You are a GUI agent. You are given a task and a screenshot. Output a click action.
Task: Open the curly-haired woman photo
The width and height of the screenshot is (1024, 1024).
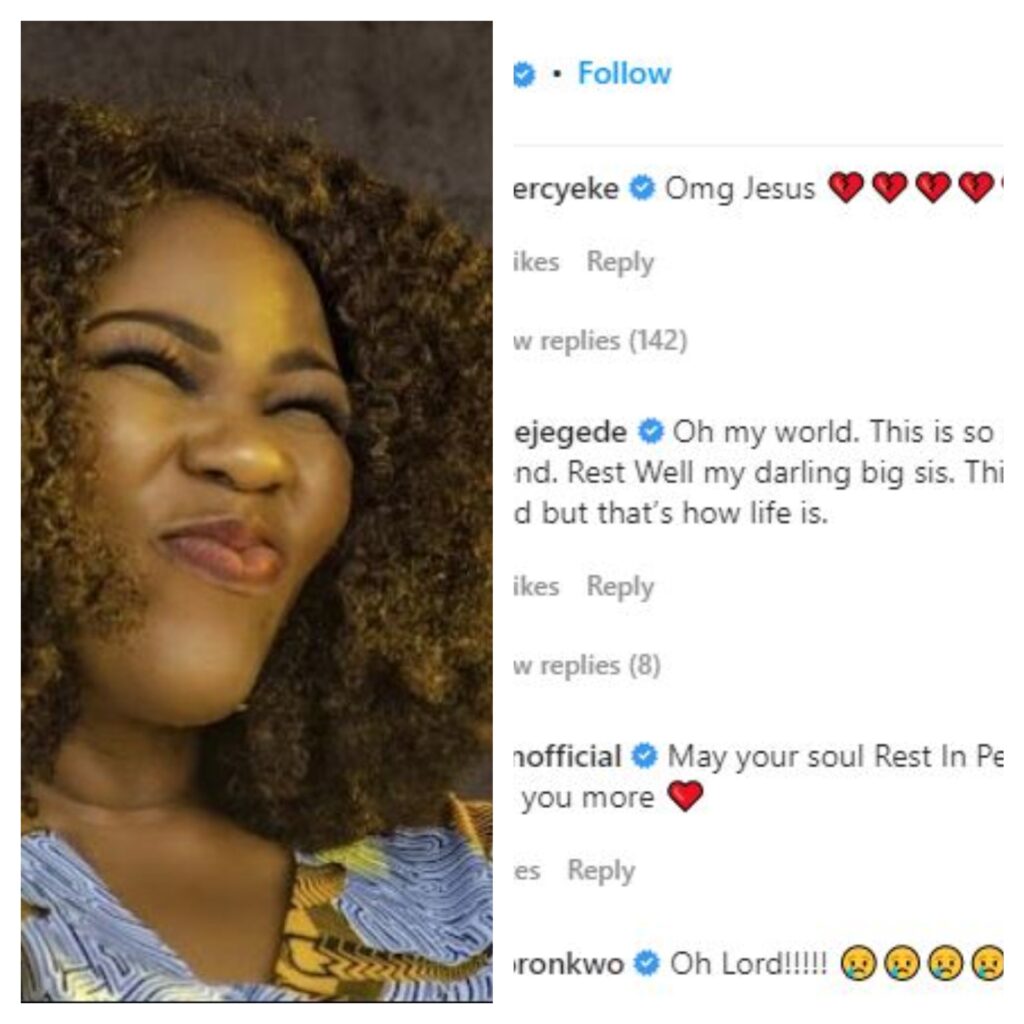coord(257,511)
